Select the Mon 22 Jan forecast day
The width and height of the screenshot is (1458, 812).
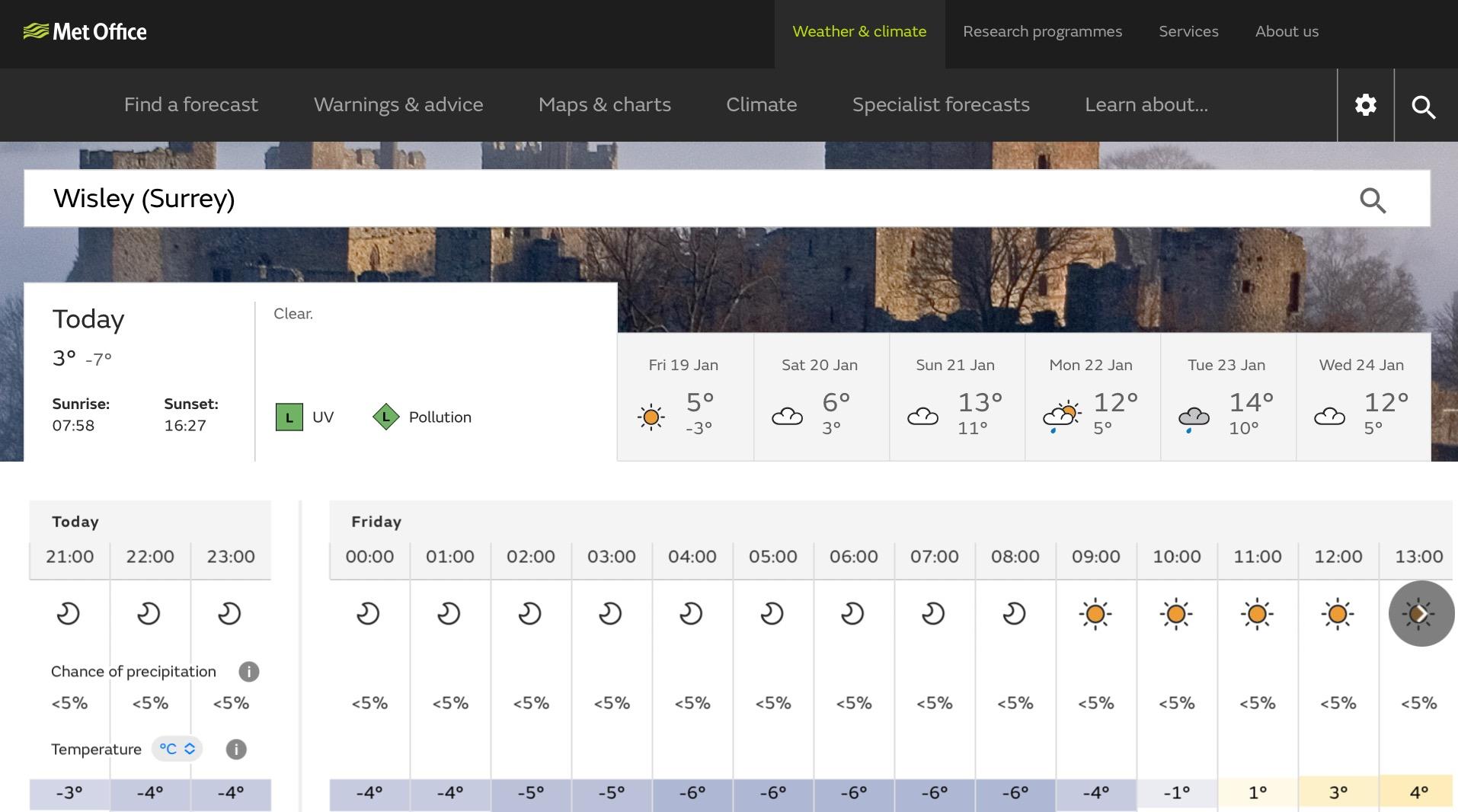click(x=1091, y=397)
